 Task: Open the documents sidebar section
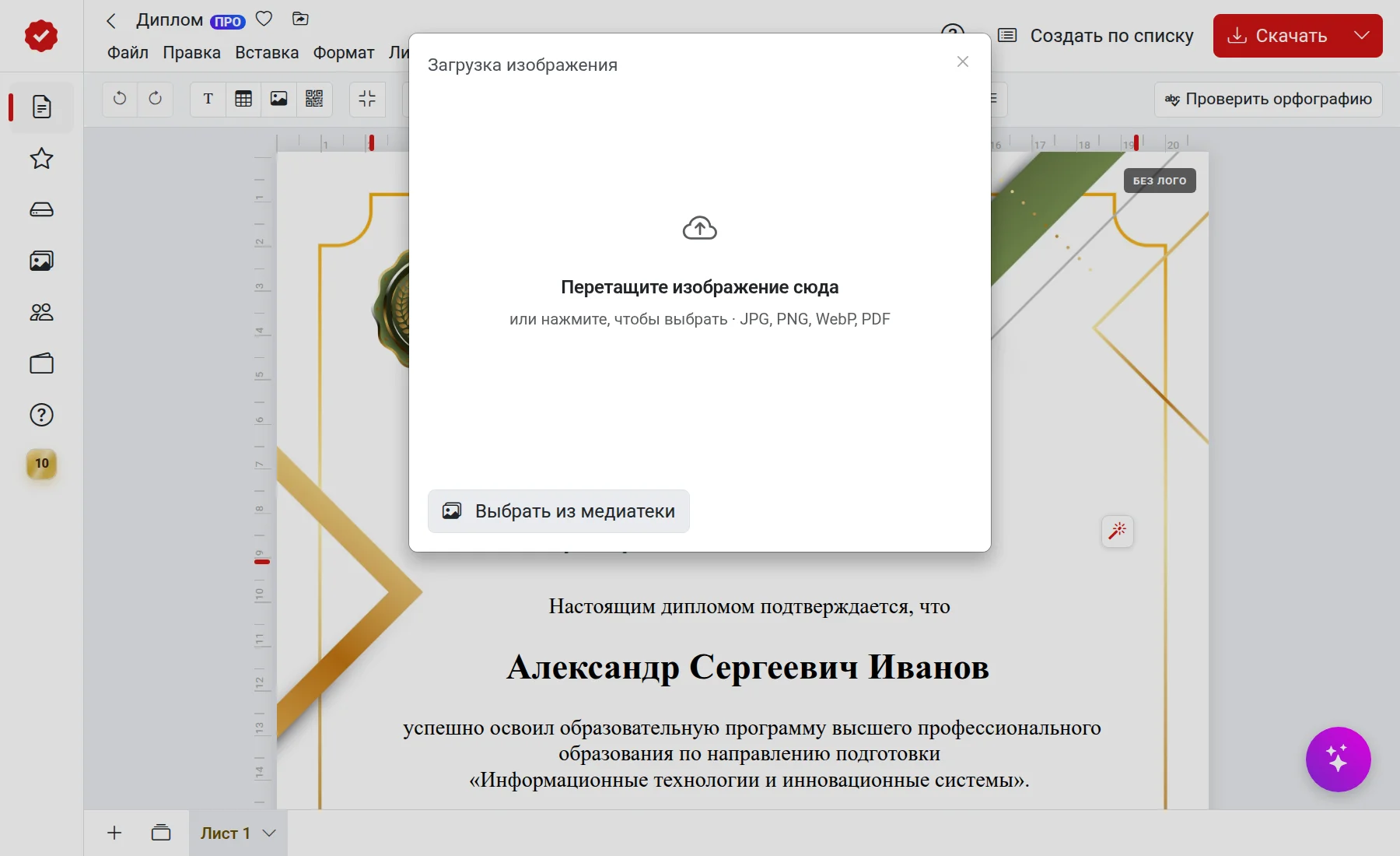click(x=42, y=107)
